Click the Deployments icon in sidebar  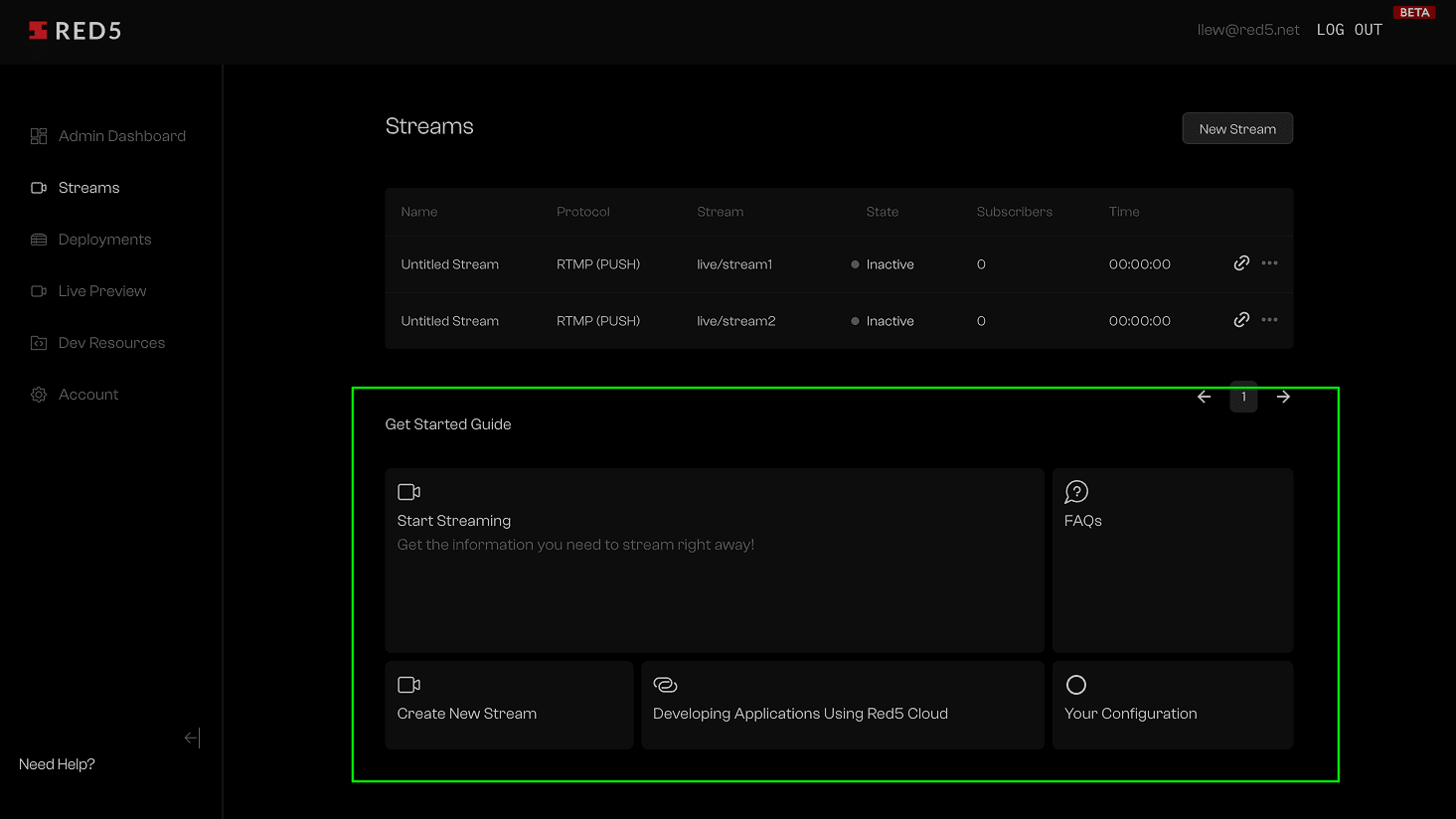(x=39, y=240)
